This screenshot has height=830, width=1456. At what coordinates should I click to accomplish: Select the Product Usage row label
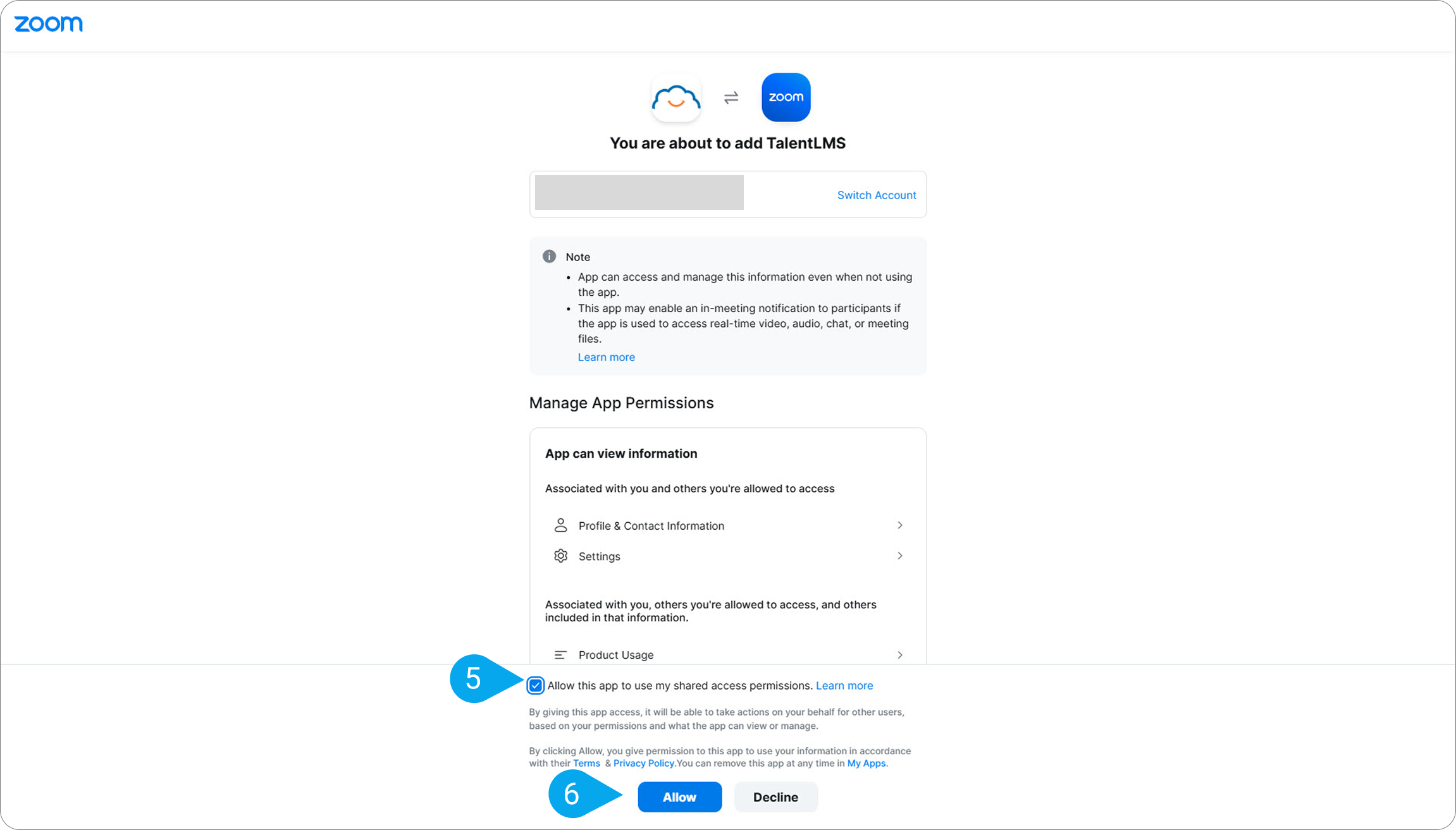(x=616, y=655)
